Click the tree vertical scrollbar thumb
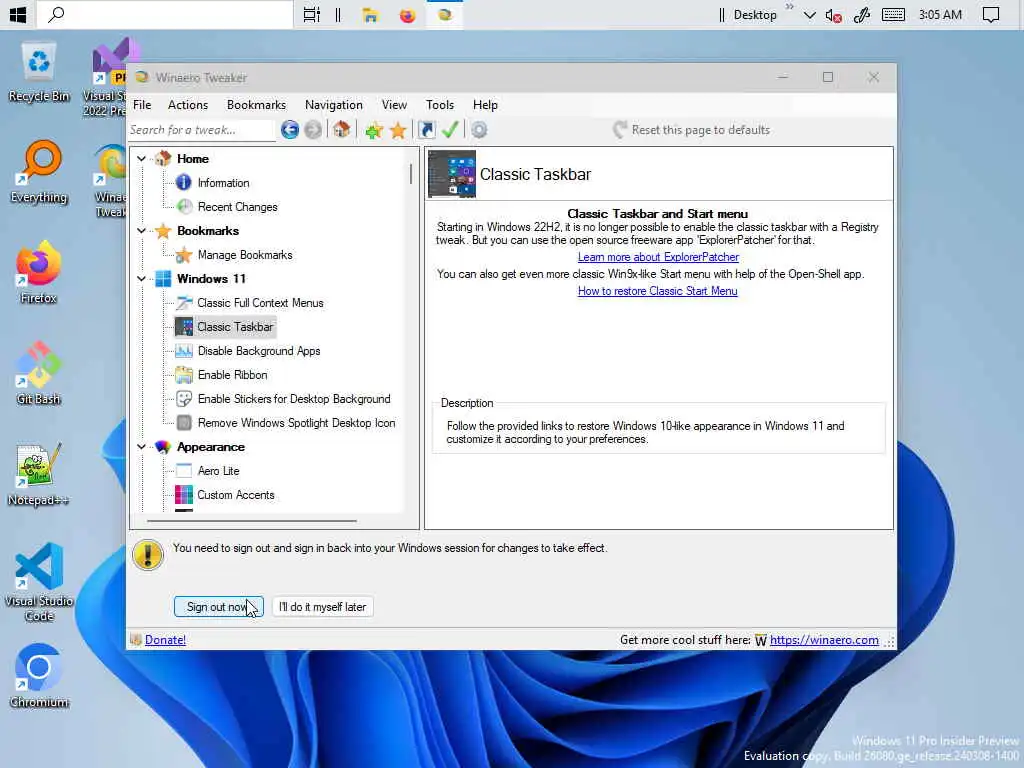 pos(411,174)
